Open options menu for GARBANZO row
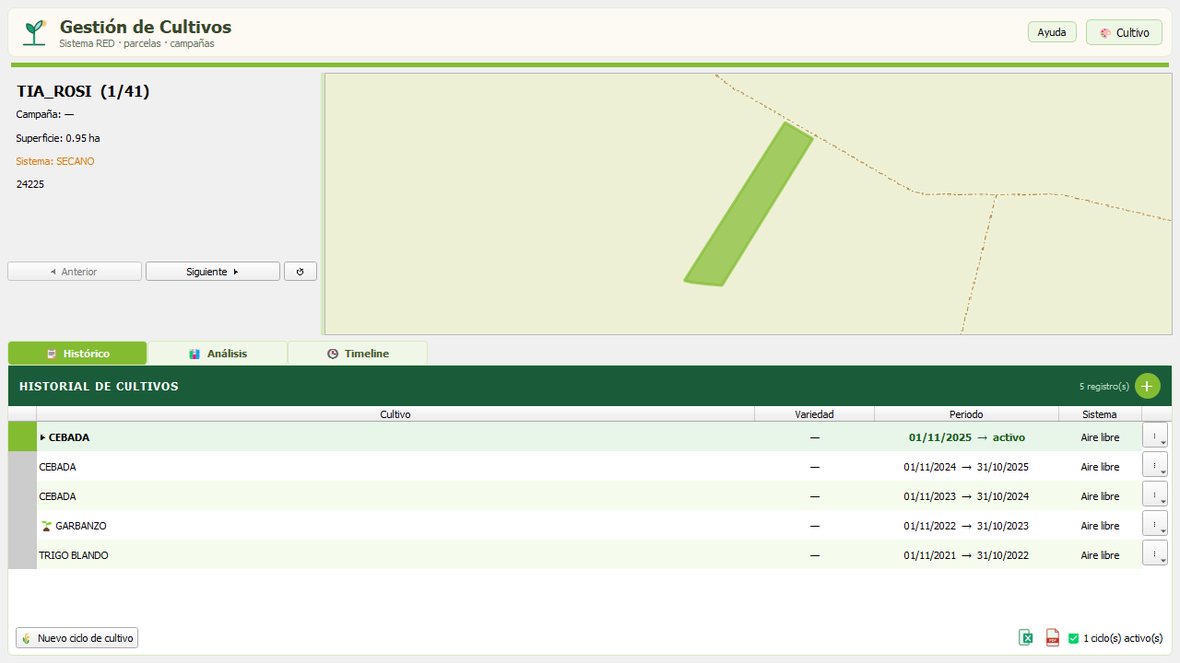 (1154, 524)
